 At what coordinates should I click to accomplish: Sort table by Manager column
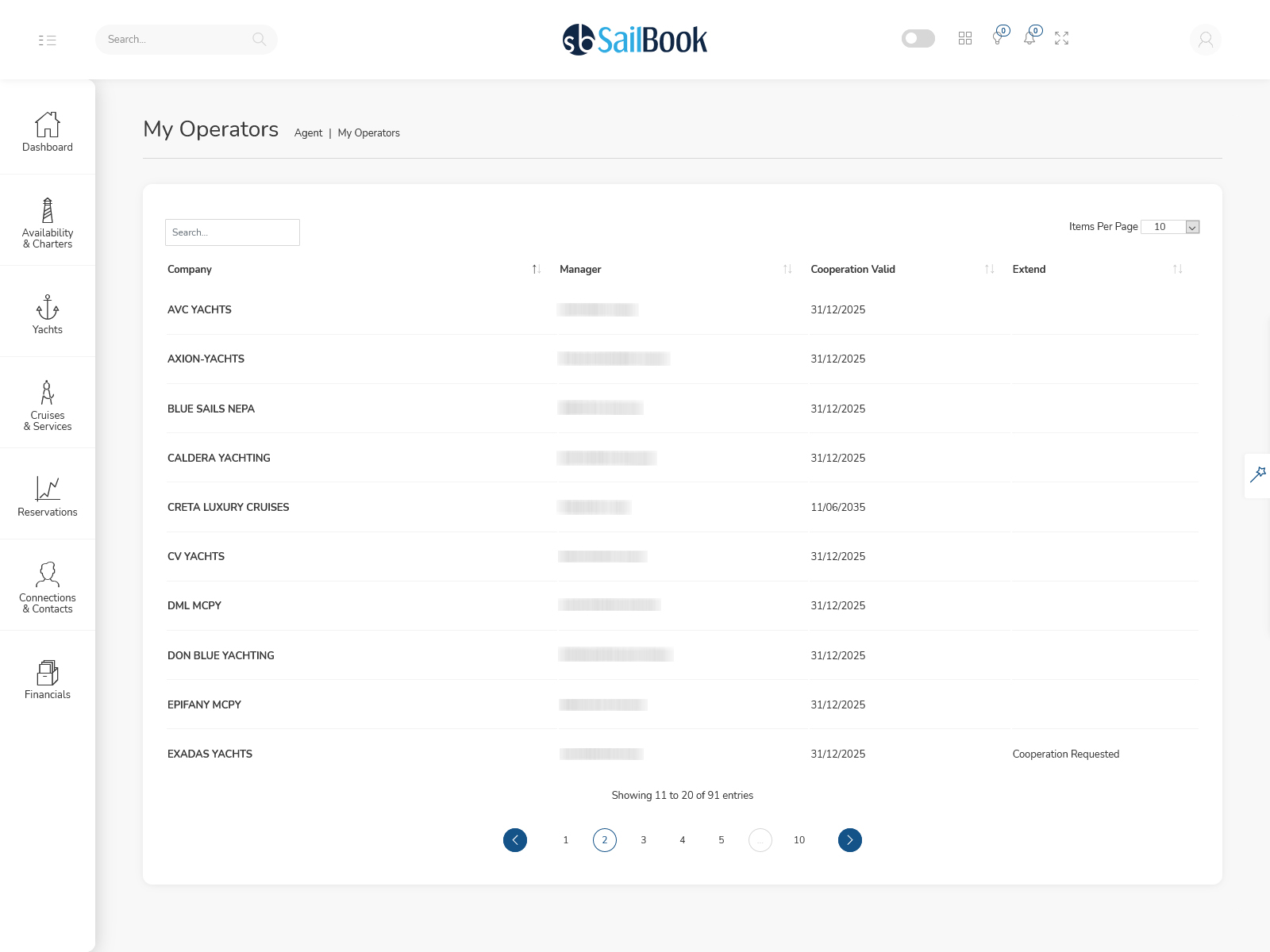(x=787, y=270)
